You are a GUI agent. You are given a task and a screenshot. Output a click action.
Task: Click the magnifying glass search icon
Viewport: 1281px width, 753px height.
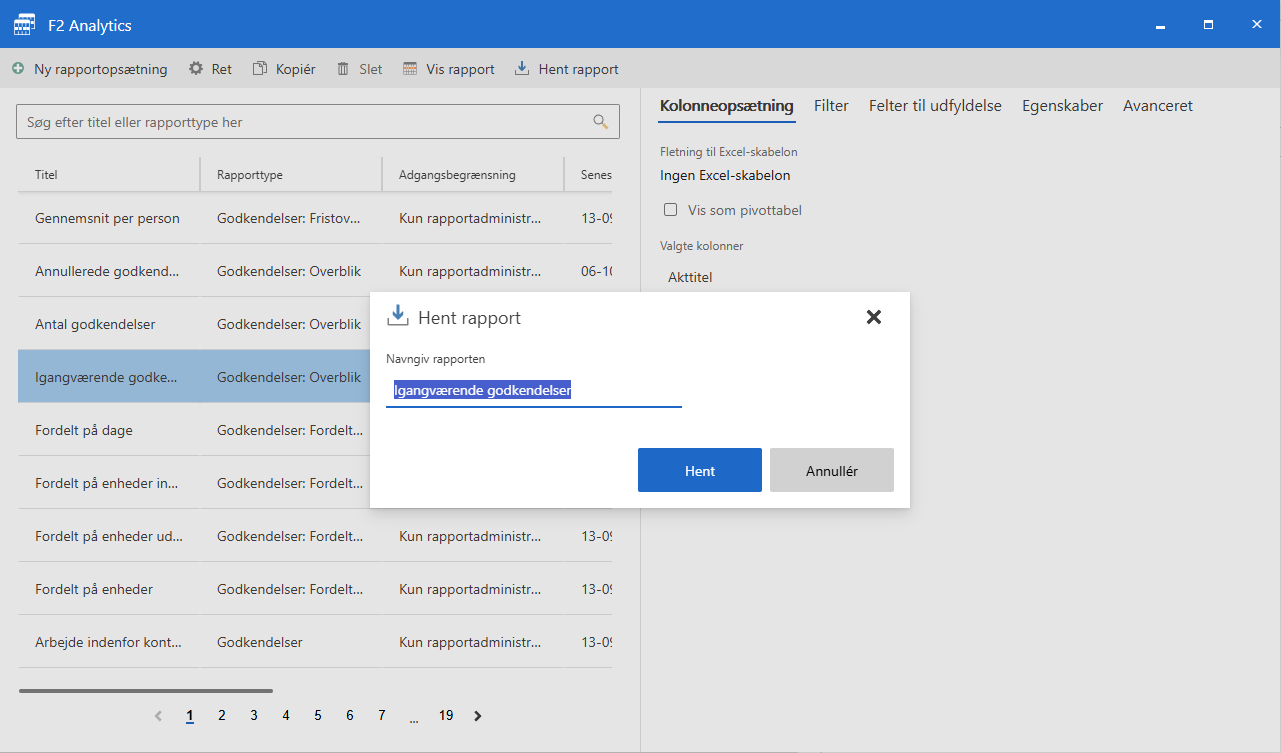pyautogui.click(x=600, y=122)
